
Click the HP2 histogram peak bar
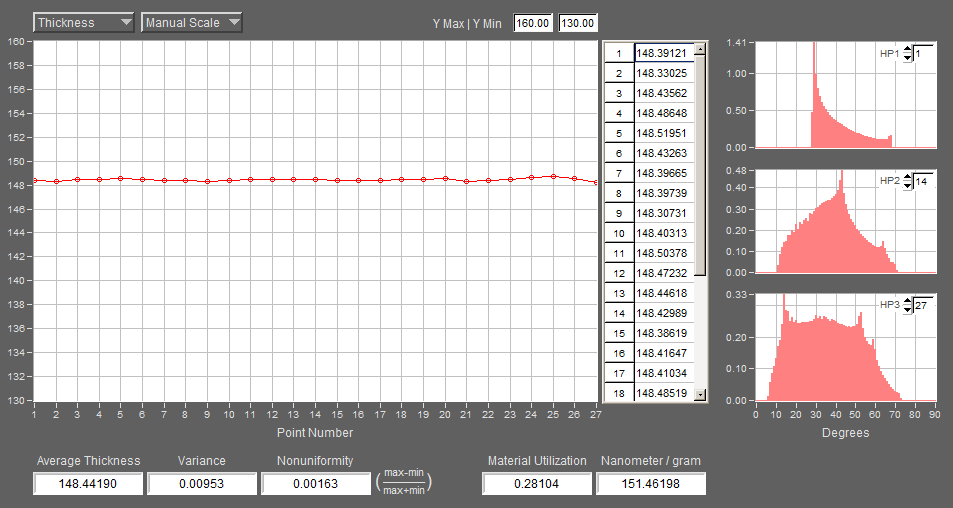point(842,221)
